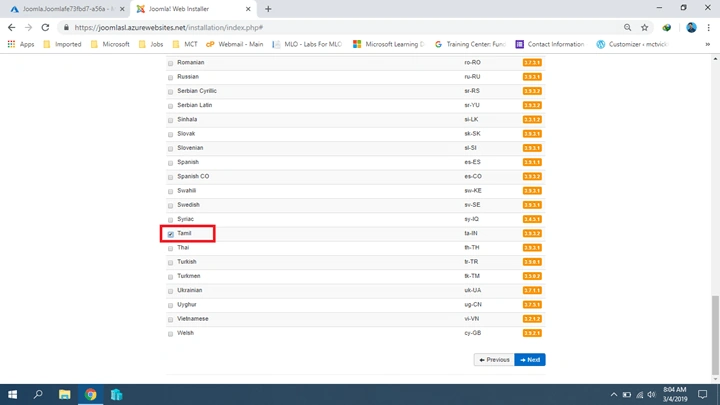
Task: Open the MCT bookmarks folder
Action: 185,44
